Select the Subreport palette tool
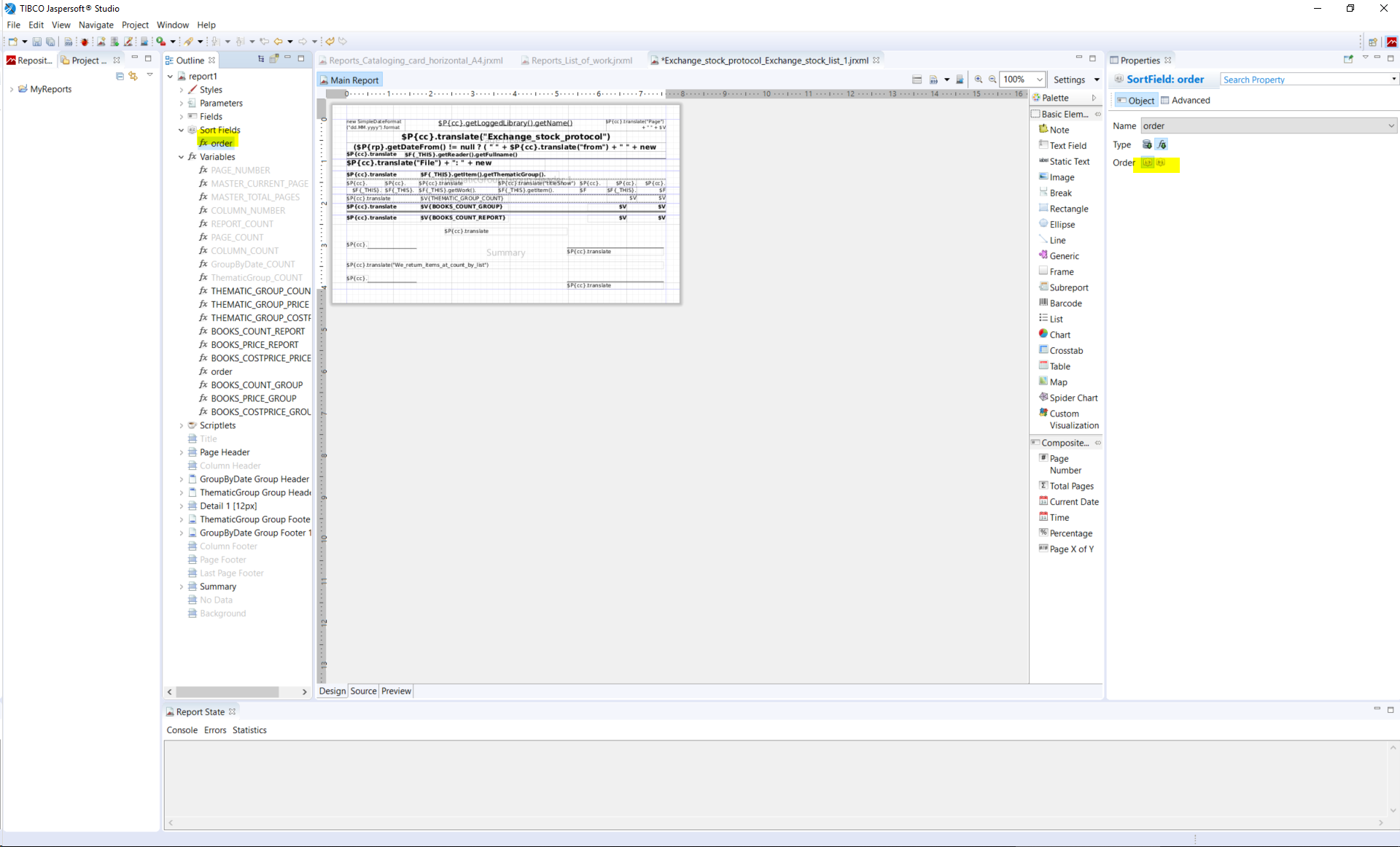The height and width of the screenshot is (847, 1400). (x=1068, y=287)
